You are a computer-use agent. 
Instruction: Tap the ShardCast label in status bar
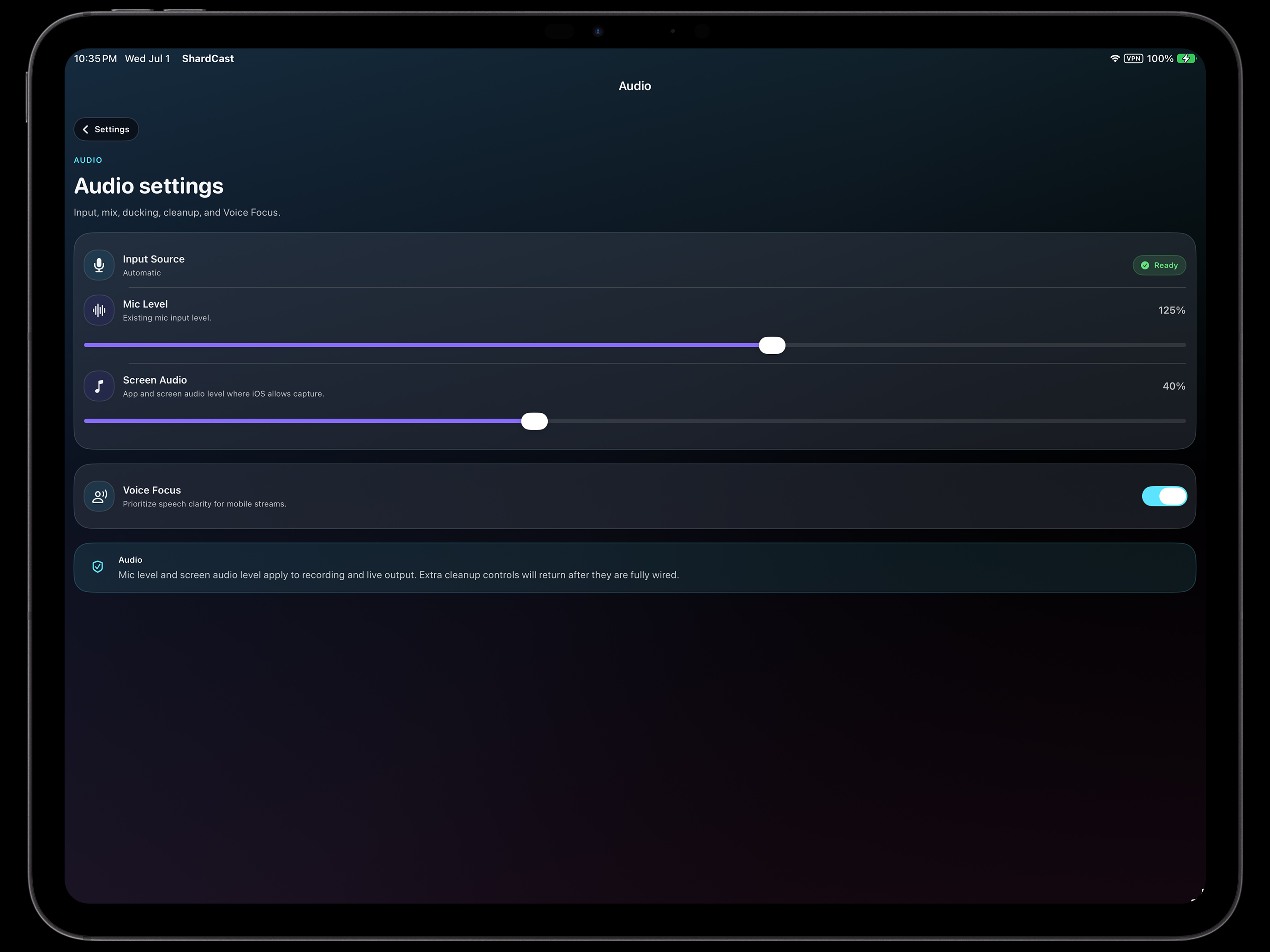(208, 59)
